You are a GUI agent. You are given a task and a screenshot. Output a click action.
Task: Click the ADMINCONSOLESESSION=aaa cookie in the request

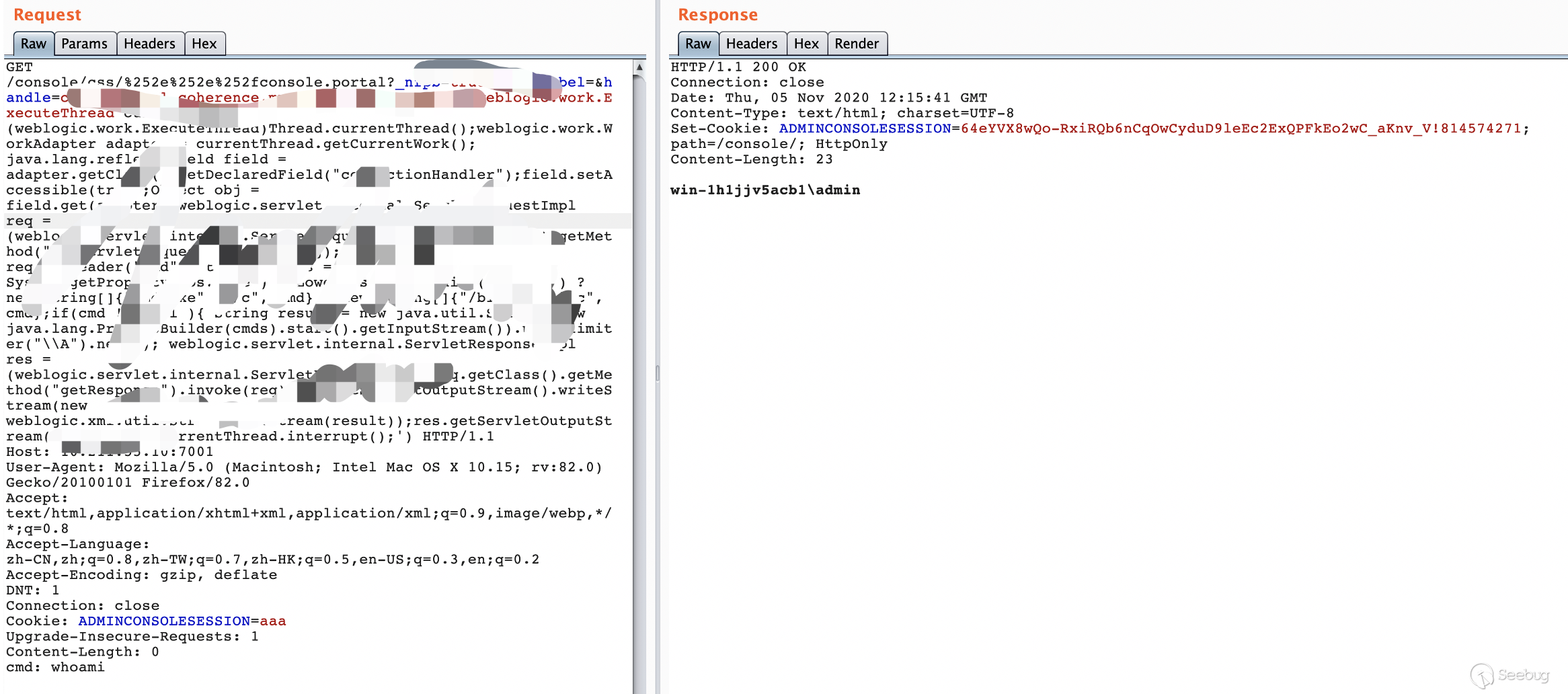[x=182, y=621]
